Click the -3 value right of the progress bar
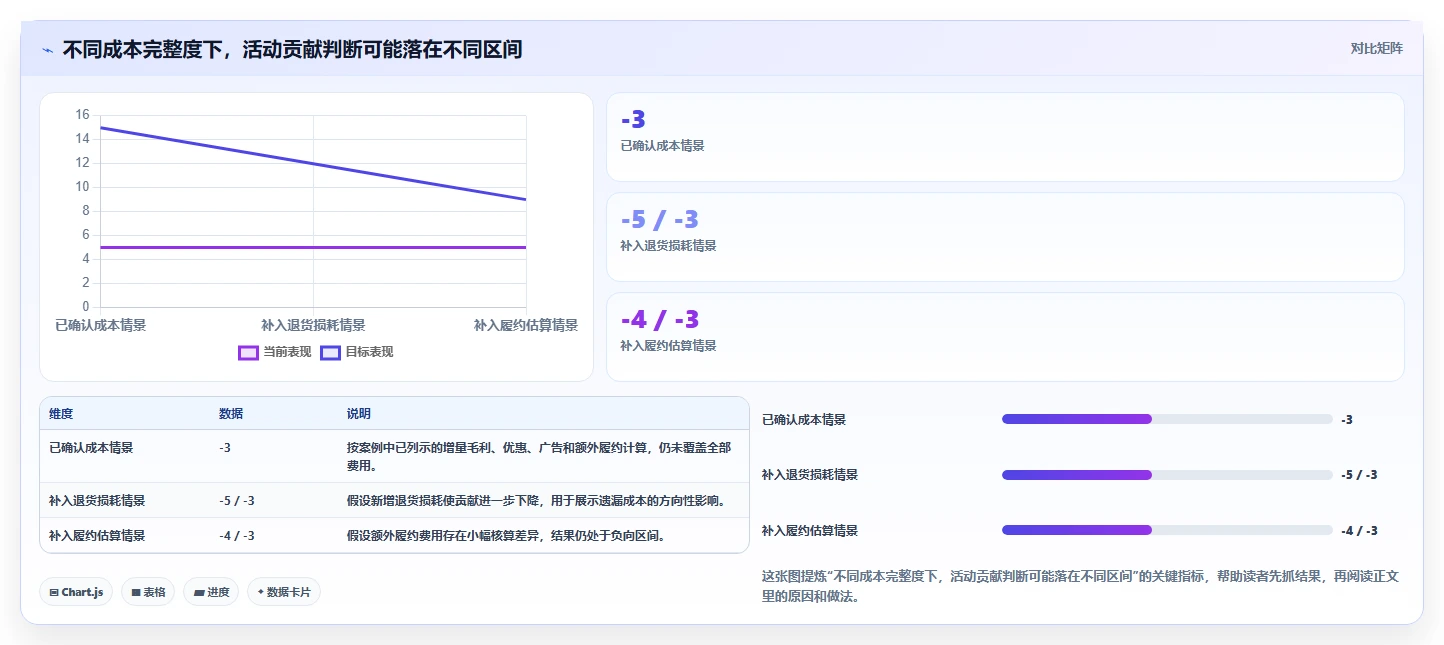The width and height of the screenshot is (1444, 645). click(x=1347, y=420)
